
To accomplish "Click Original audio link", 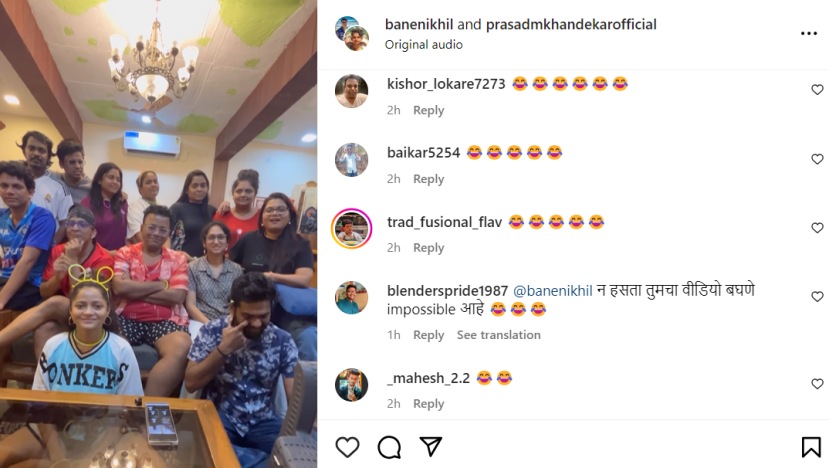I will point(423,45).
